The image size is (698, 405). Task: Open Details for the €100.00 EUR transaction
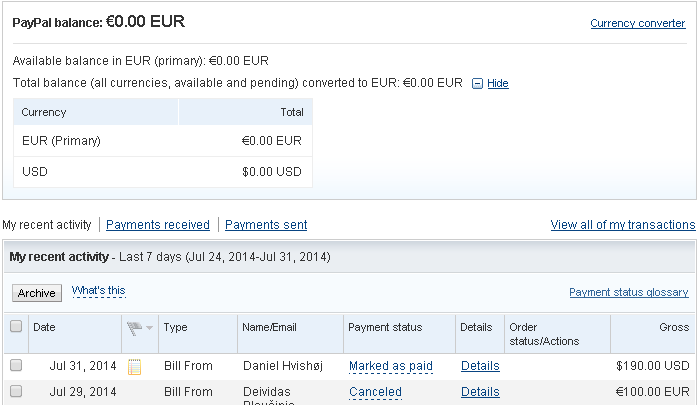480,392
